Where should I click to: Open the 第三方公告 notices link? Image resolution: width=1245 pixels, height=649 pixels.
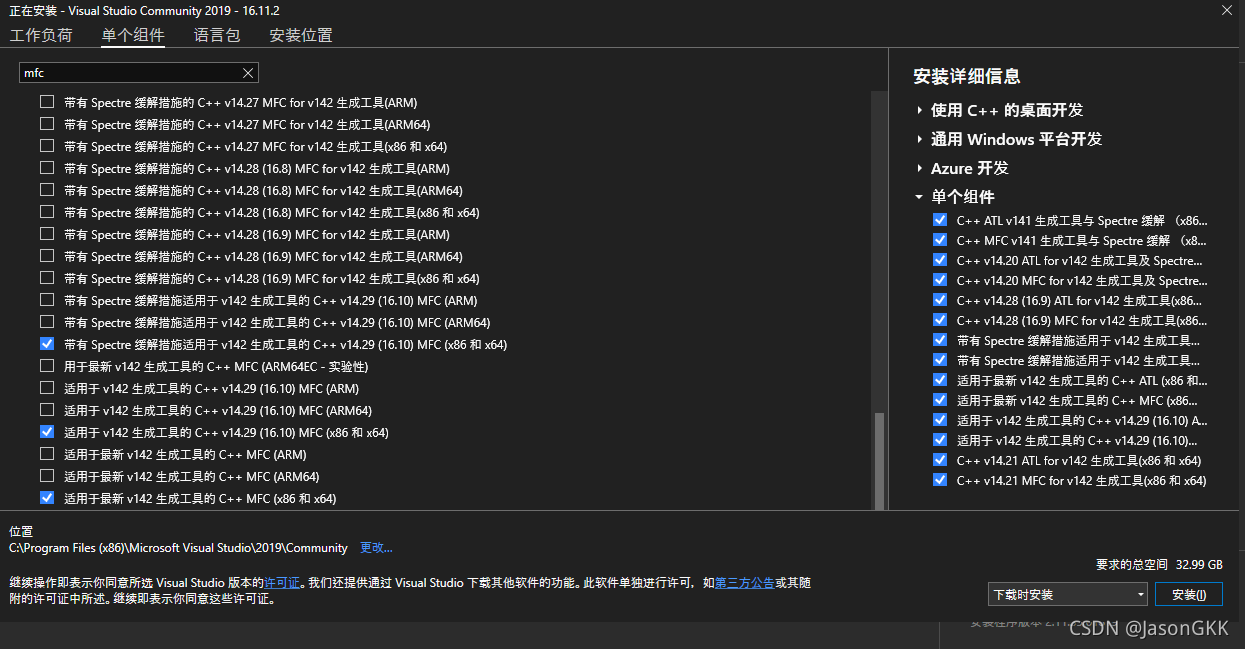[745, 582]
